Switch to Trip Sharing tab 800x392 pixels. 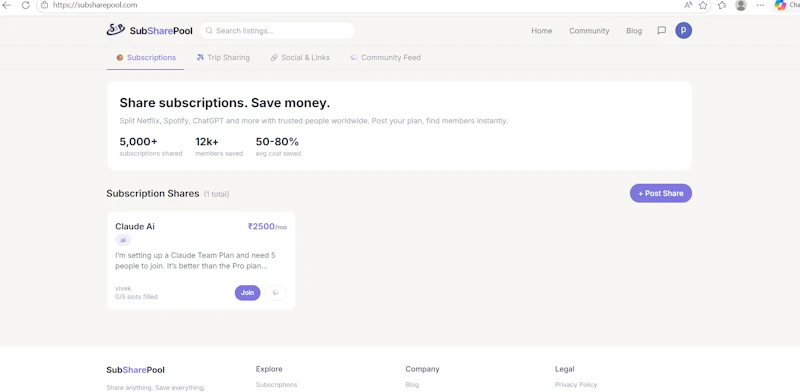(x=223, y=58)
